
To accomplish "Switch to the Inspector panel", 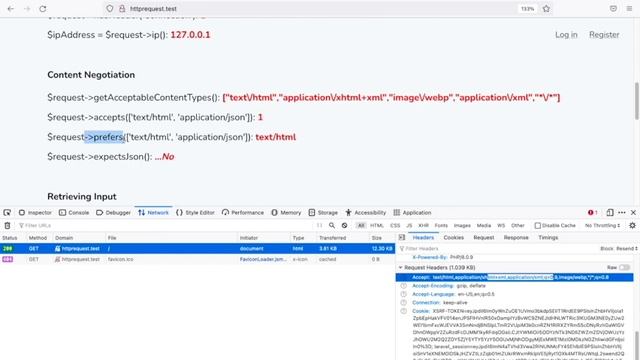I will tap(35, 213).
